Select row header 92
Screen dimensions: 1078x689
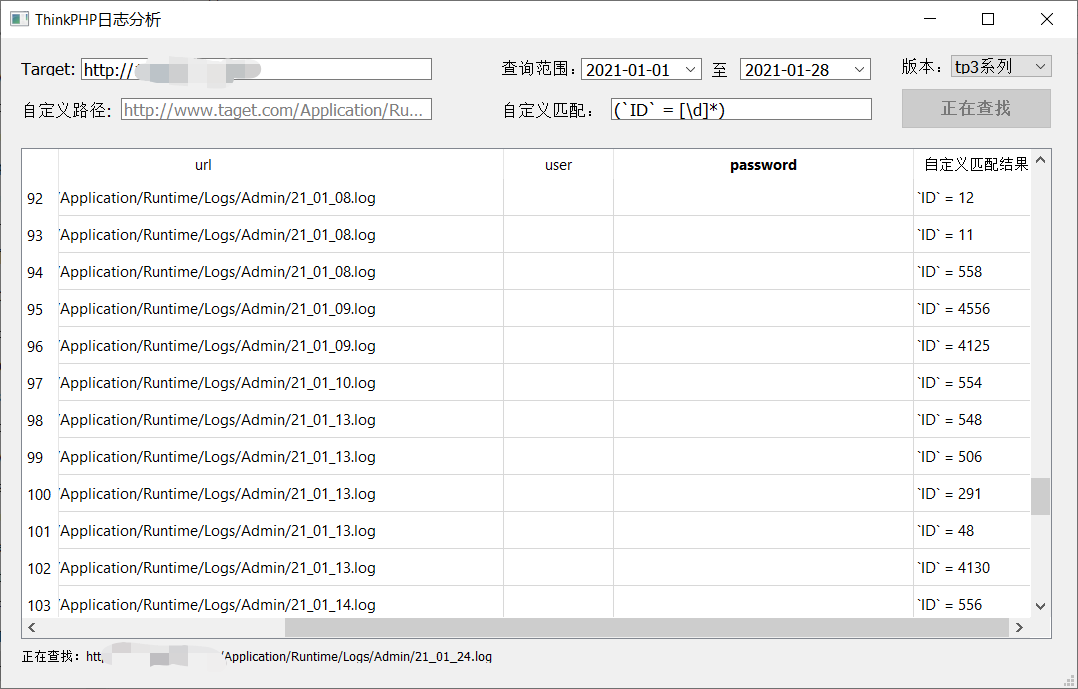(40, 198)
